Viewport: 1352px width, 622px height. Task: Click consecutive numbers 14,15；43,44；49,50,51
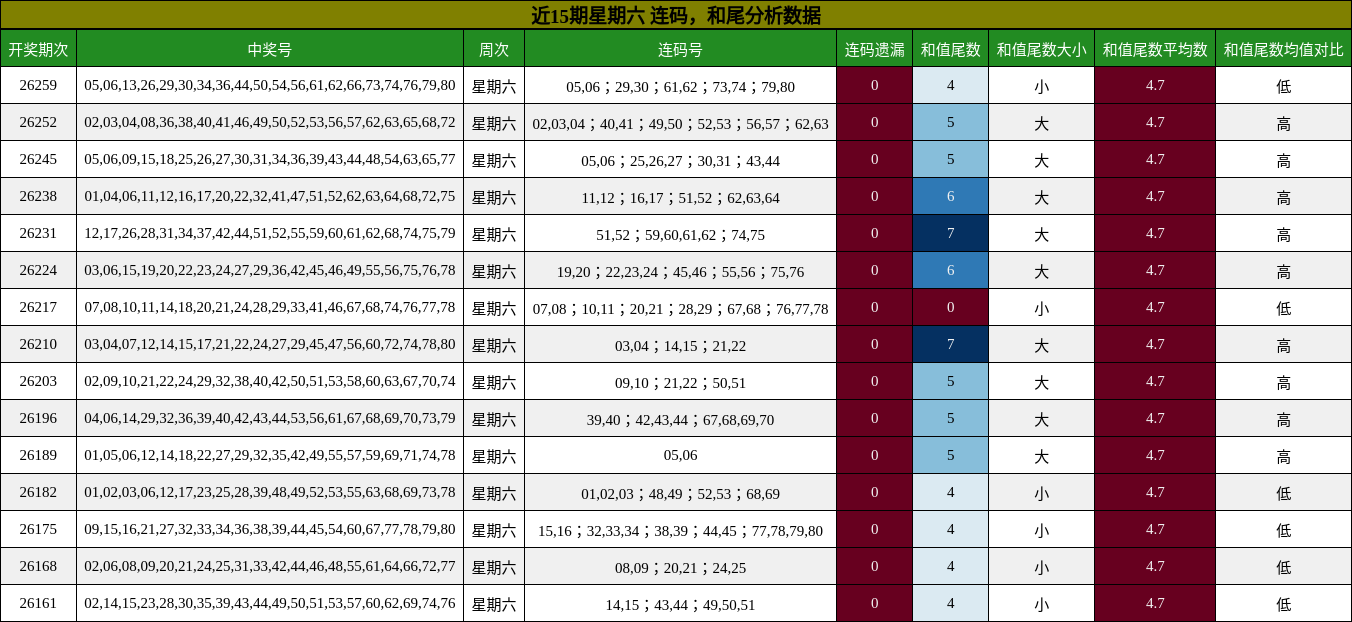680,603
